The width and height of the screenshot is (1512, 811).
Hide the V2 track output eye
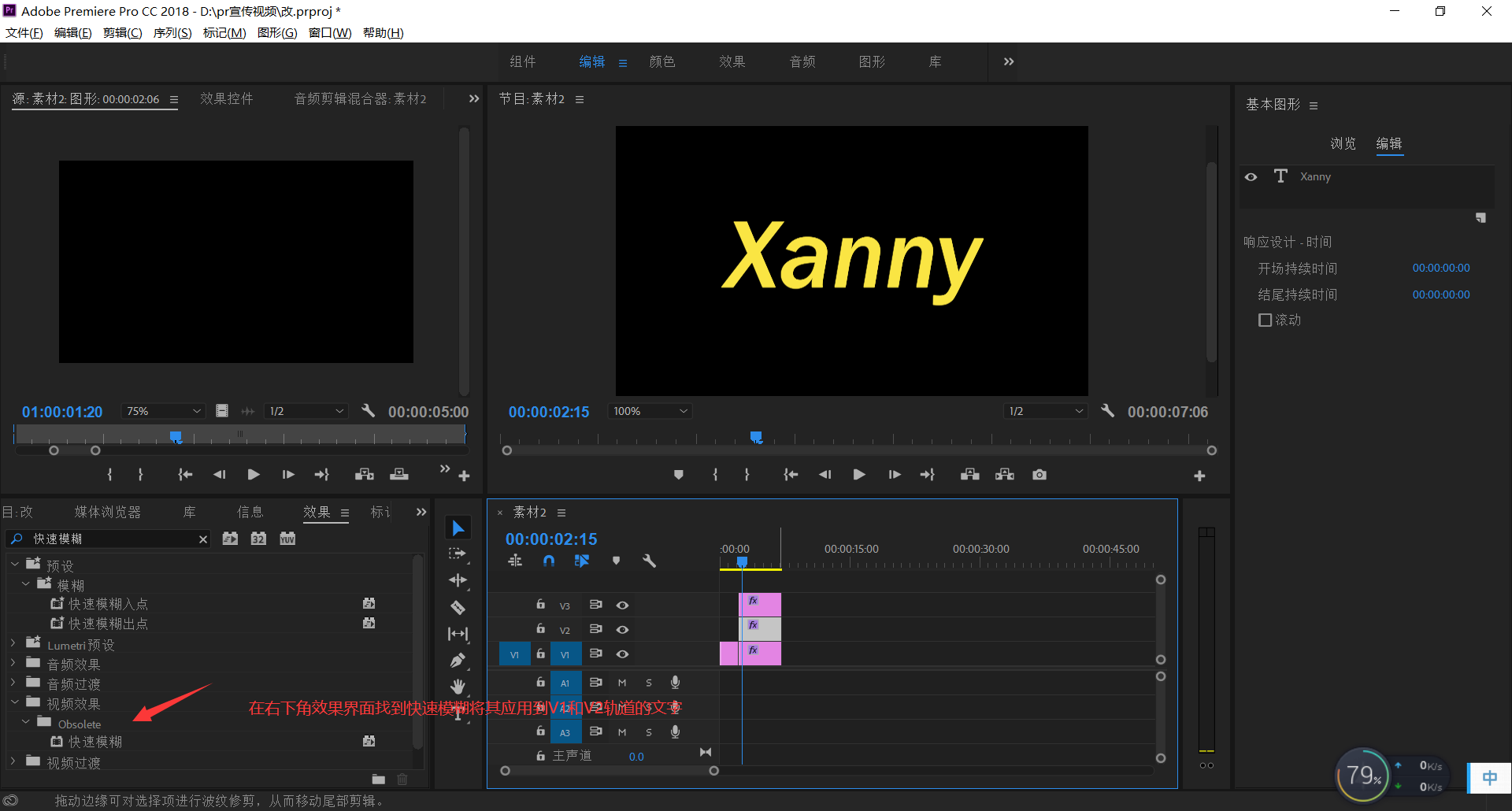tap(622, 629)
